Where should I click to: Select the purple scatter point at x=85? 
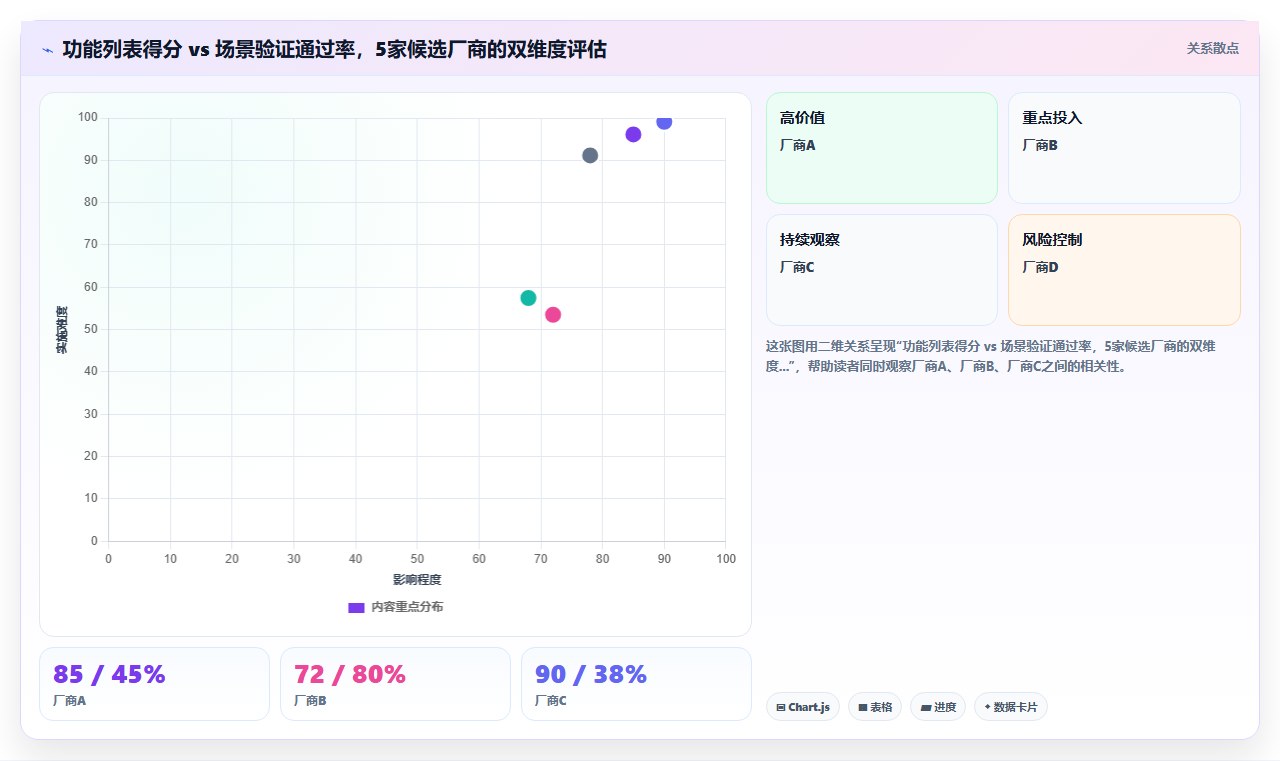[x=633, y=134]
